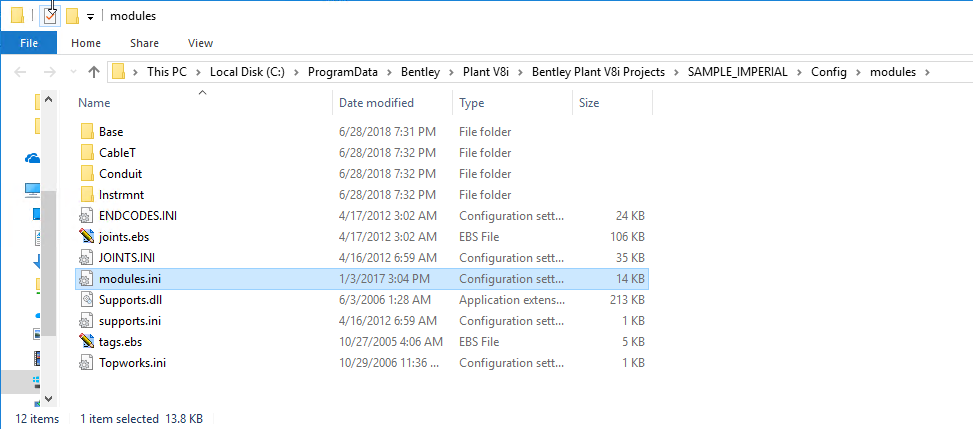This screenshot has width=973, height=429.
Task: Sort by the Name column header
Action: coord(202,103)
